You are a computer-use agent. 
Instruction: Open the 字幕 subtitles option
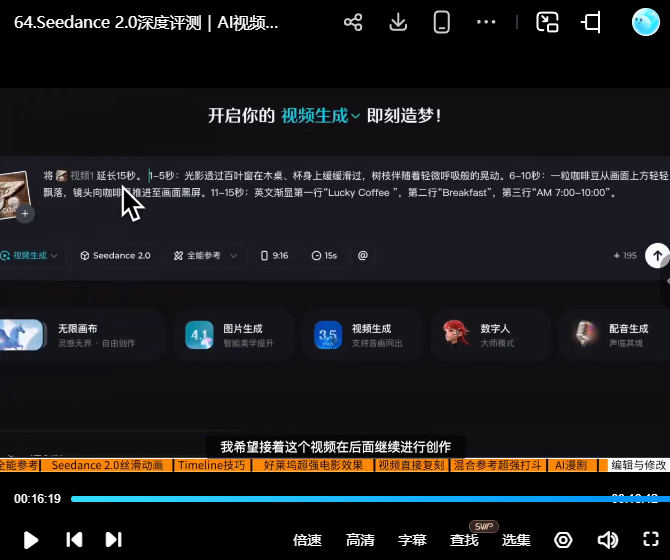click(x=412, y=540)
